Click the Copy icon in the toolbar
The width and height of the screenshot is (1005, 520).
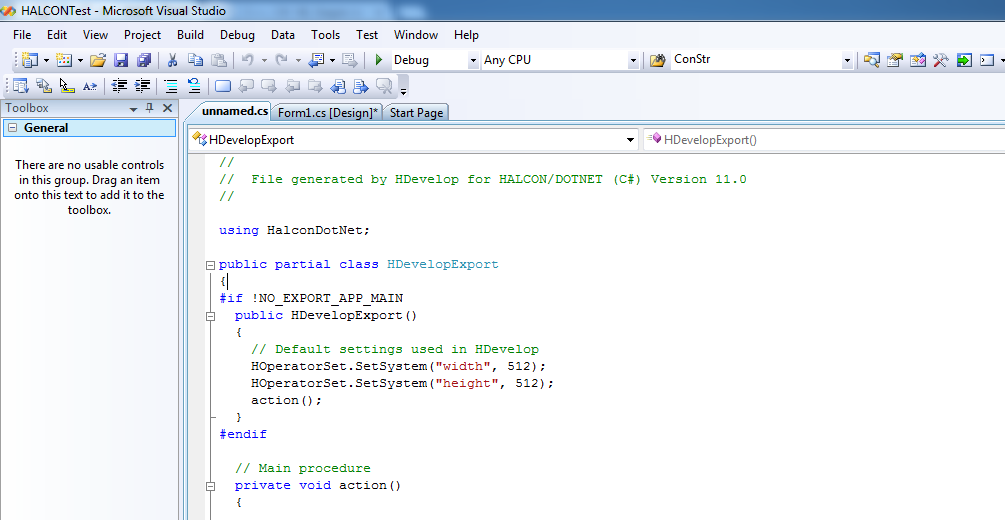point(195,60)
